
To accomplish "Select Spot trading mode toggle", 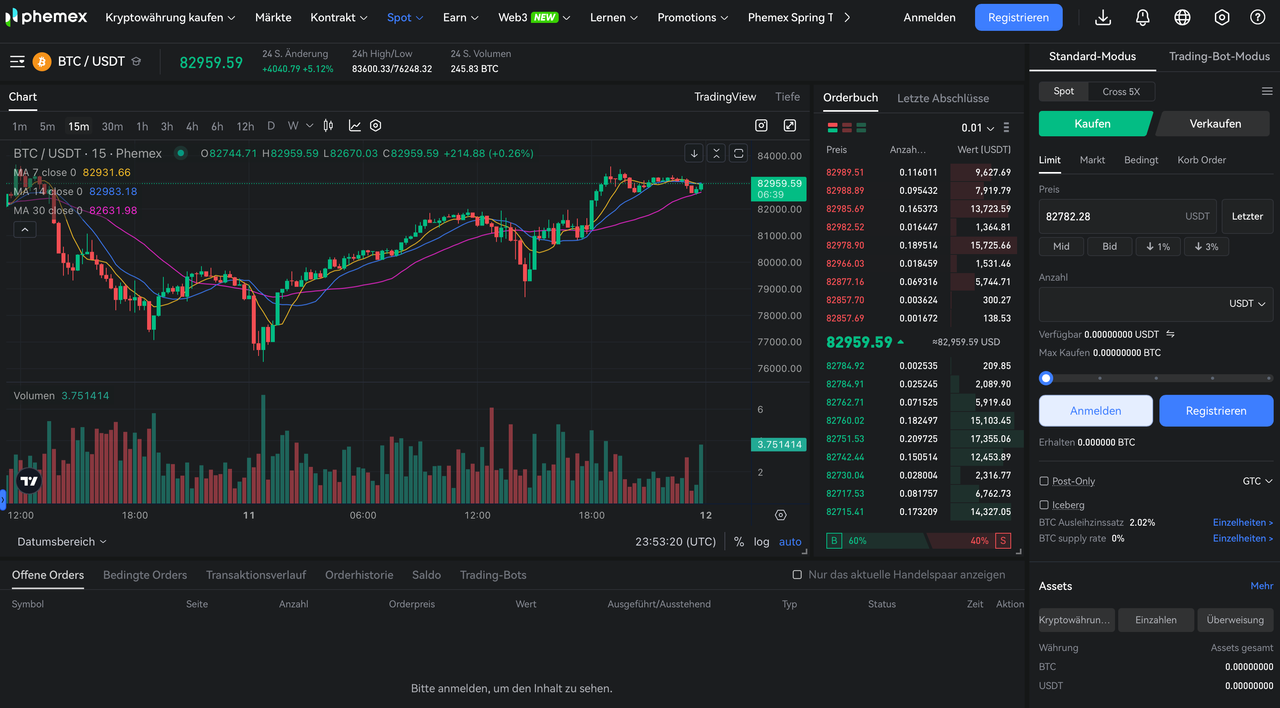I will pos(1064,91).
